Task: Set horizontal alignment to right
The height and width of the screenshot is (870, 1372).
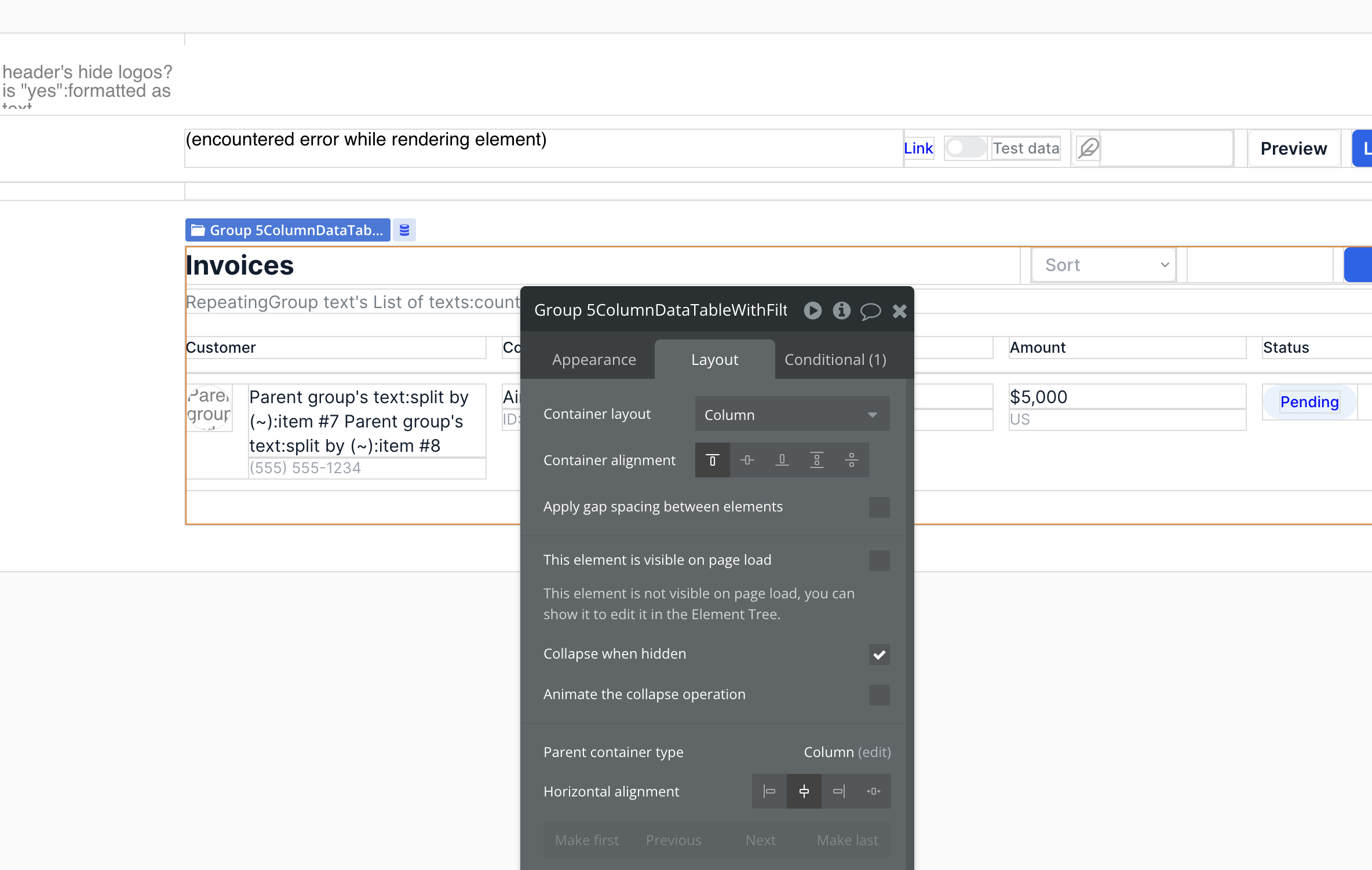Action: [x=839, y=791]
